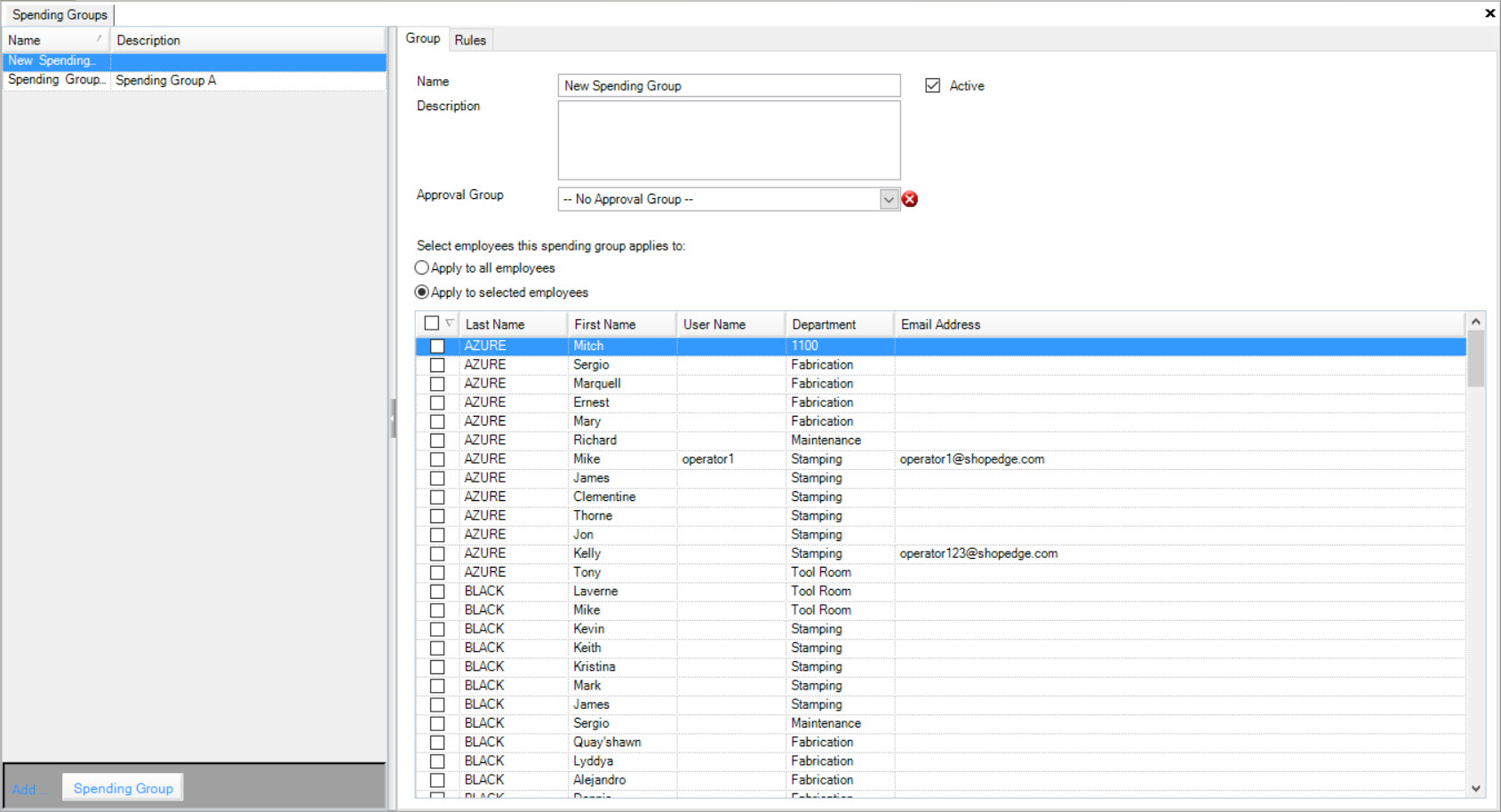This screenshot has width=1501, height=812.
Task: Sort employees by Email Address header
Action: click(1180, 324)
